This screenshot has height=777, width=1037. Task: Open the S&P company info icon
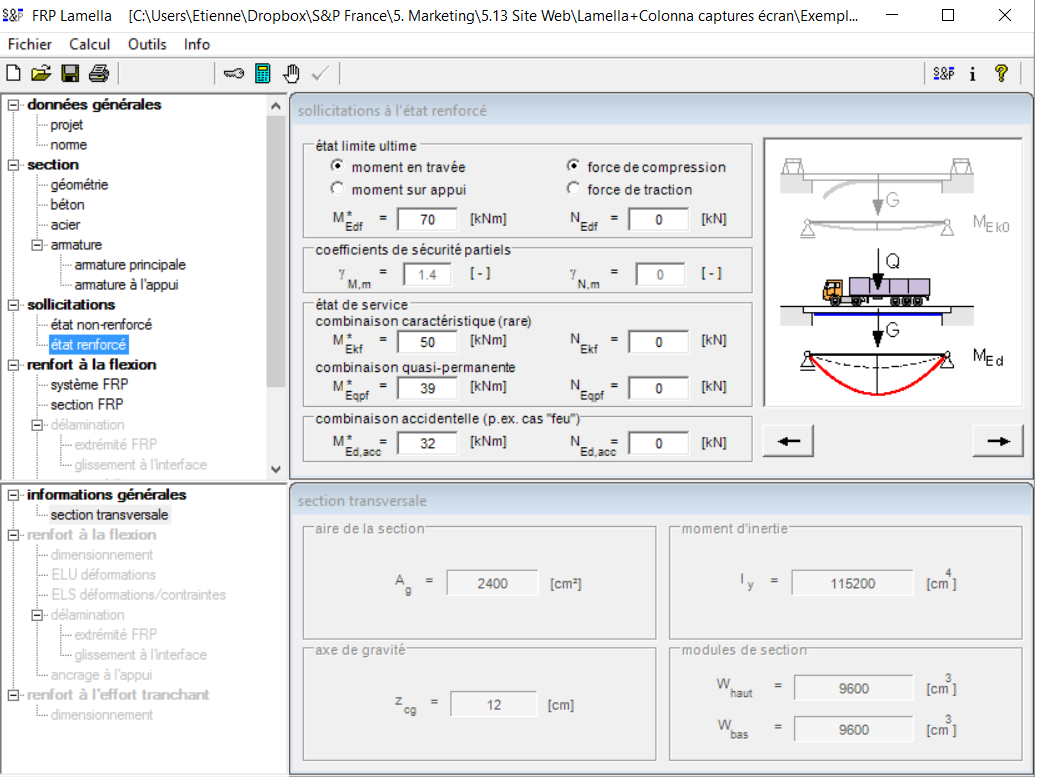click(943, 73)
